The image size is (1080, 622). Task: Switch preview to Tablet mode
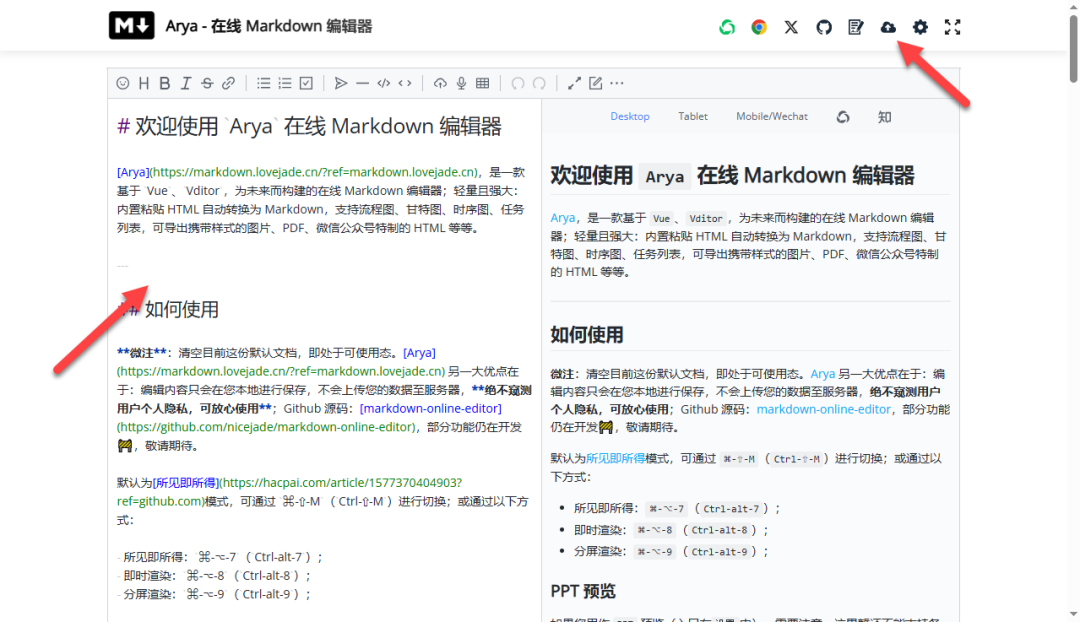[x=692, y=116]
